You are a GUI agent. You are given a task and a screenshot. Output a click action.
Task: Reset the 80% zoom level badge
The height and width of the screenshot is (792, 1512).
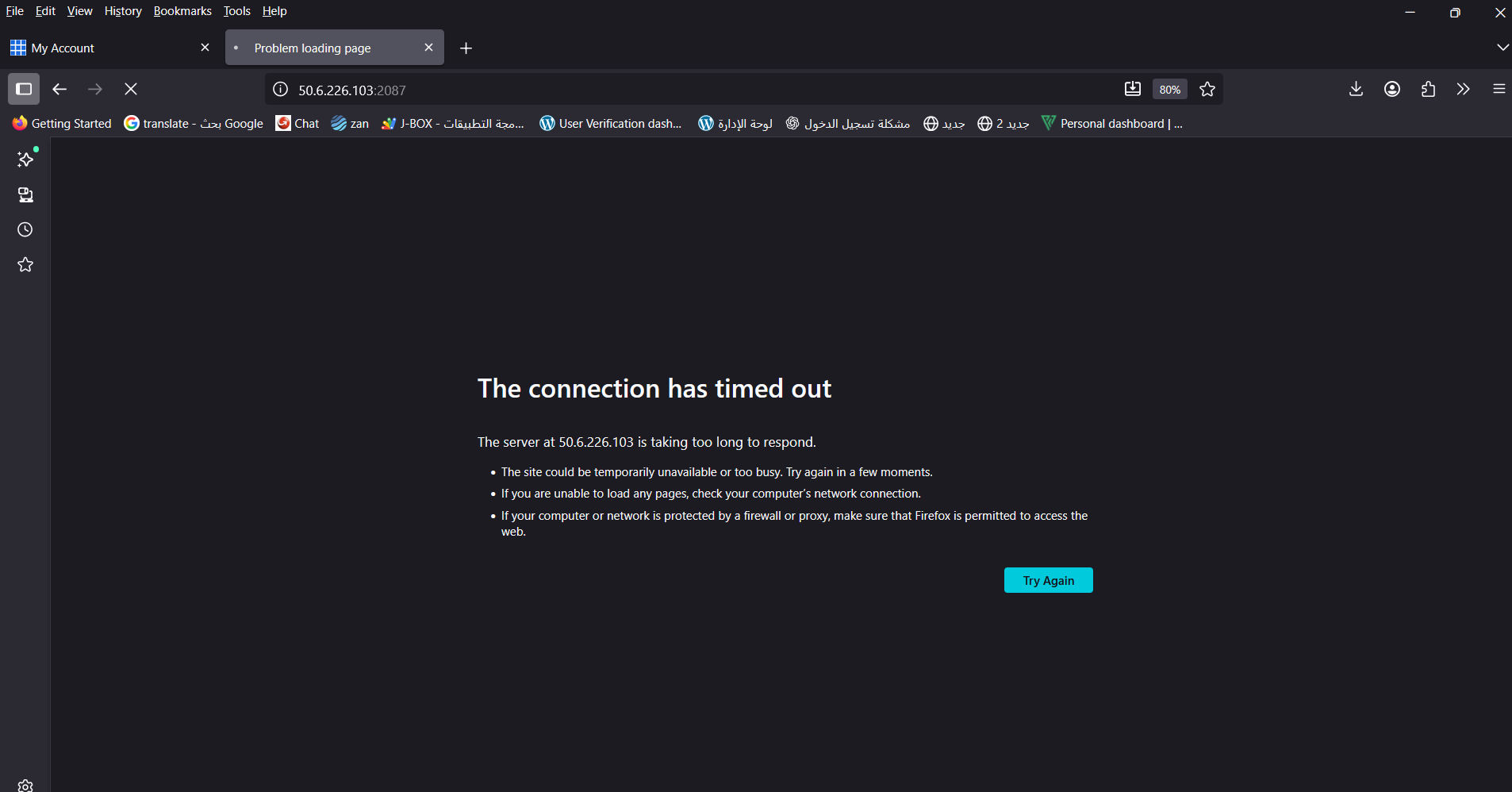(x=1169, y=90)
